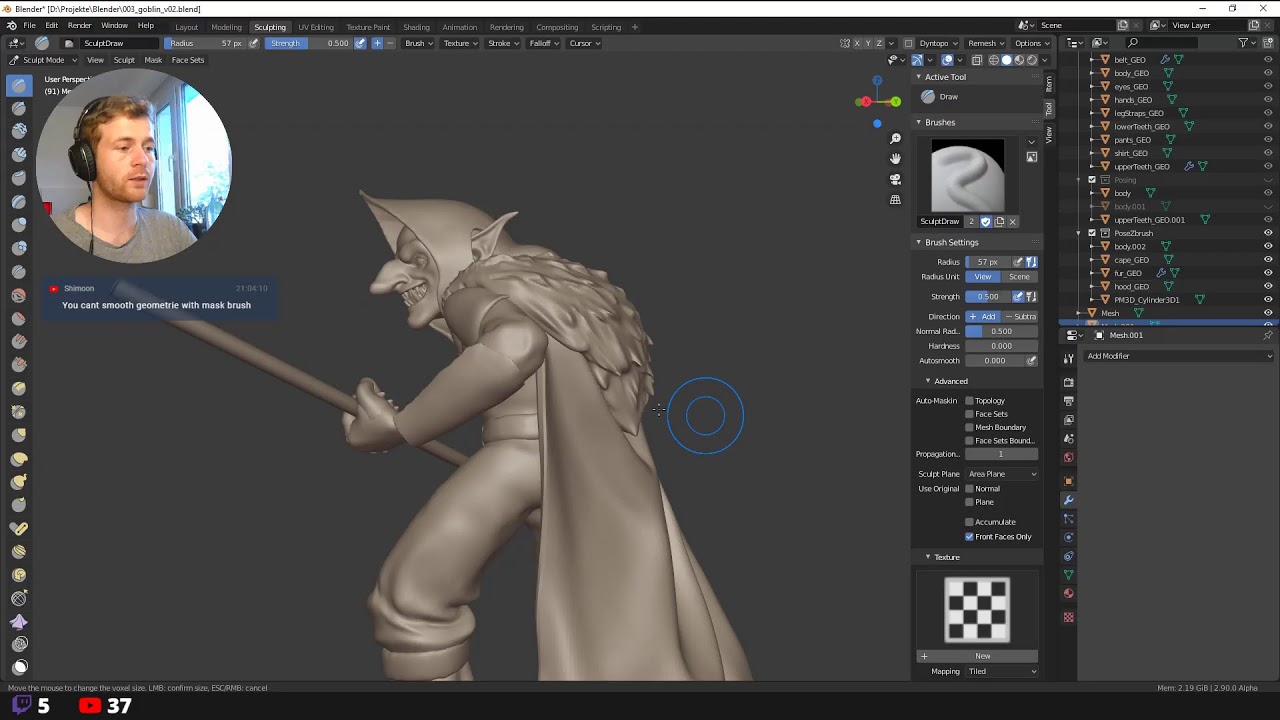Open the File menu
Image resolution: width=1280 pixels, height=720 pixels.
(x=29, y=25)
